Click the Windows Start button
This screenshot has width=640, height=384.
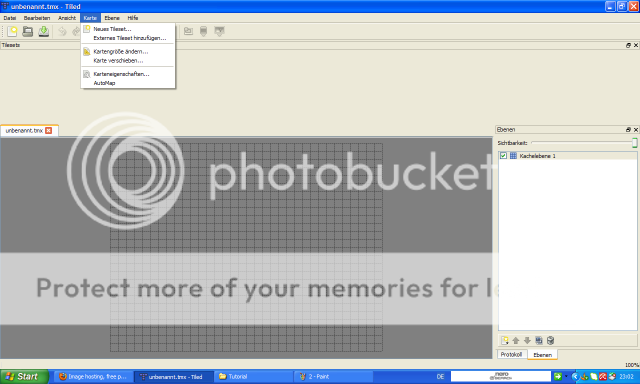coord(24,377)
